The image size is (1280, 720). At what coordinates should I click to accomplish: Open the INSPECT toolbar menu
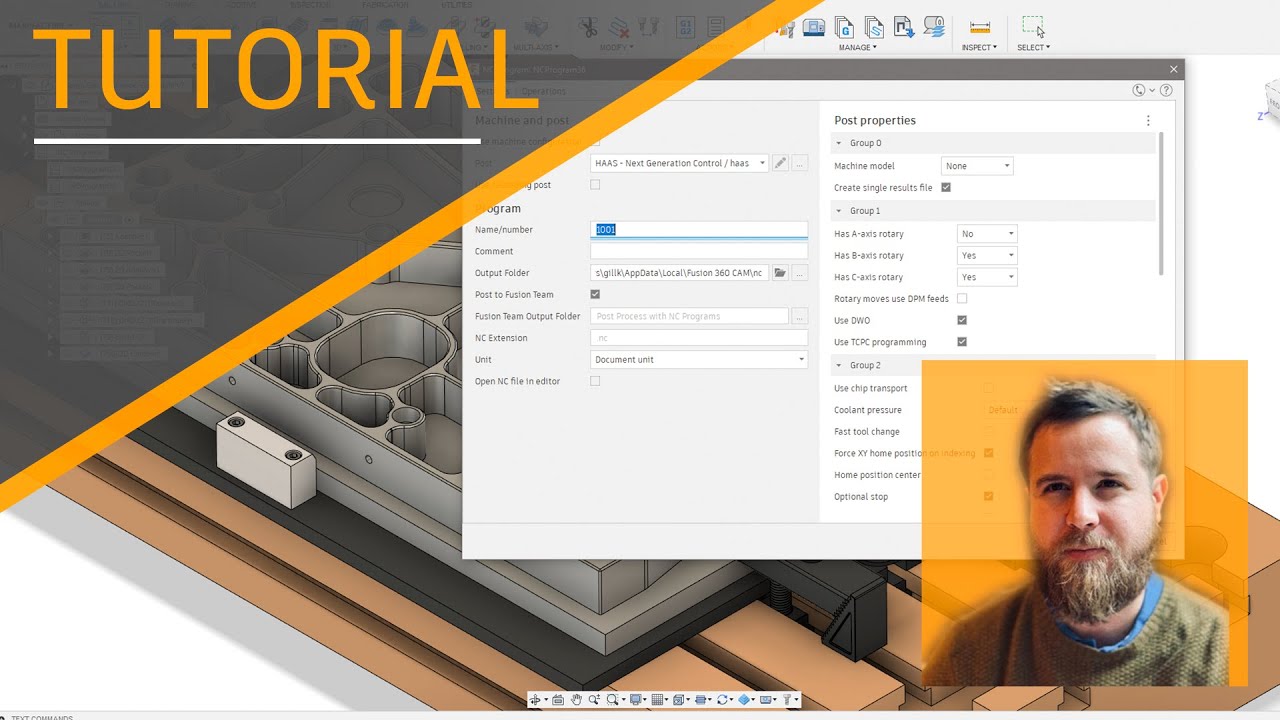[979, 47]
